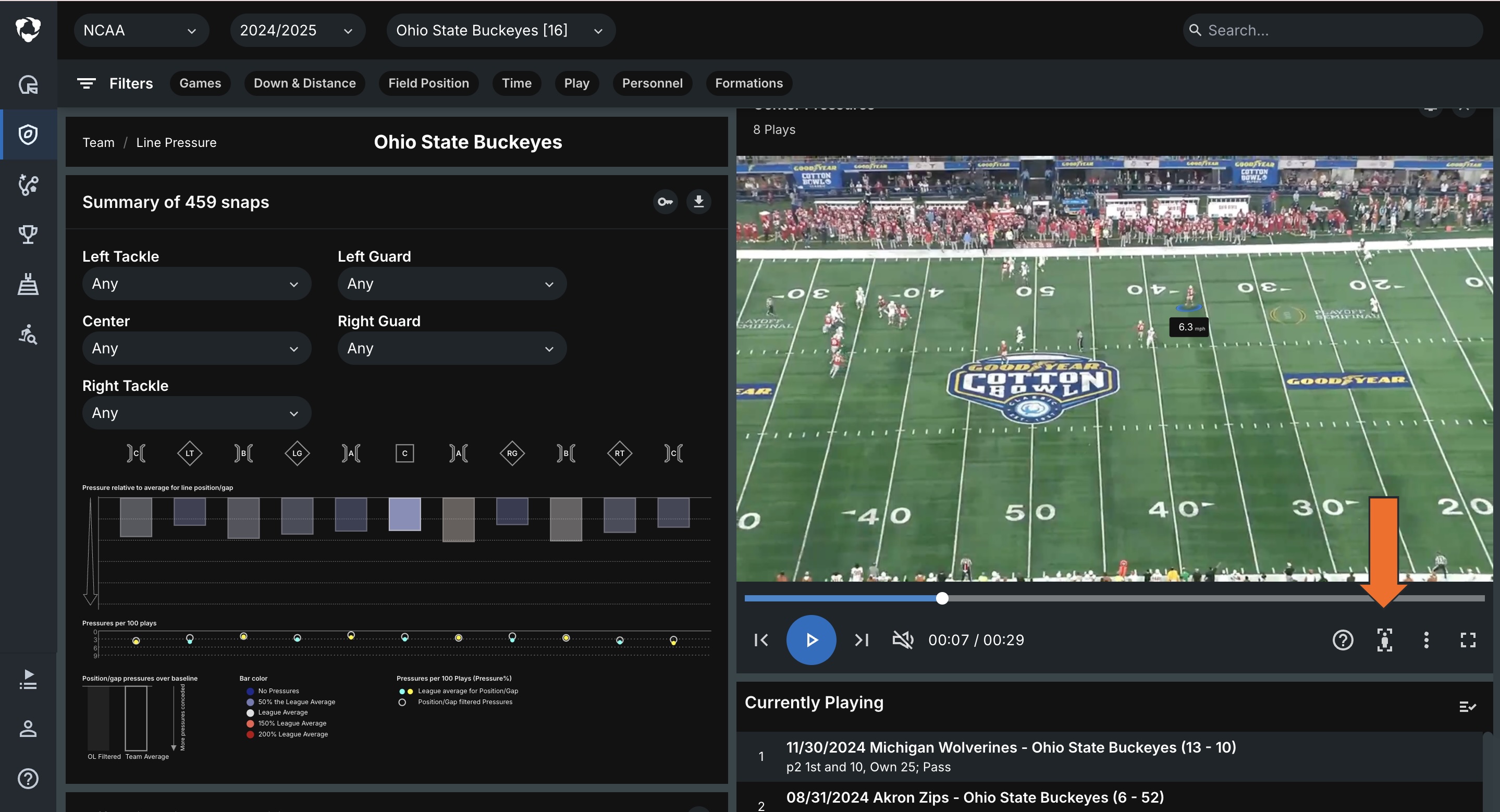
Task: Unmute the video audio
Action: tap(903, 639)
